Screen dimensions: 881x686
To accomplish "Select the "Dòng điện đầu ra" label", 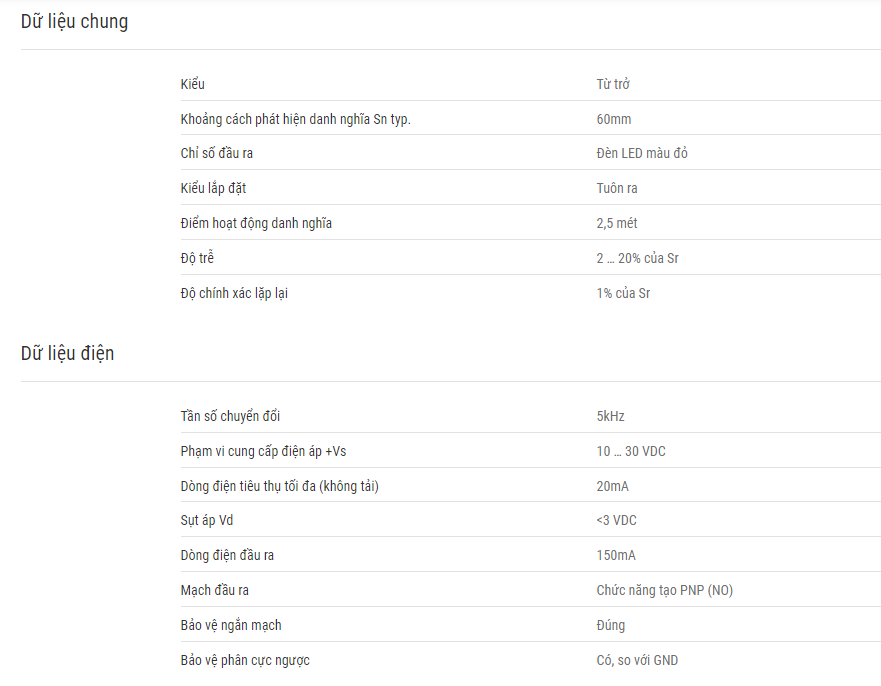I will click(227, 555).
